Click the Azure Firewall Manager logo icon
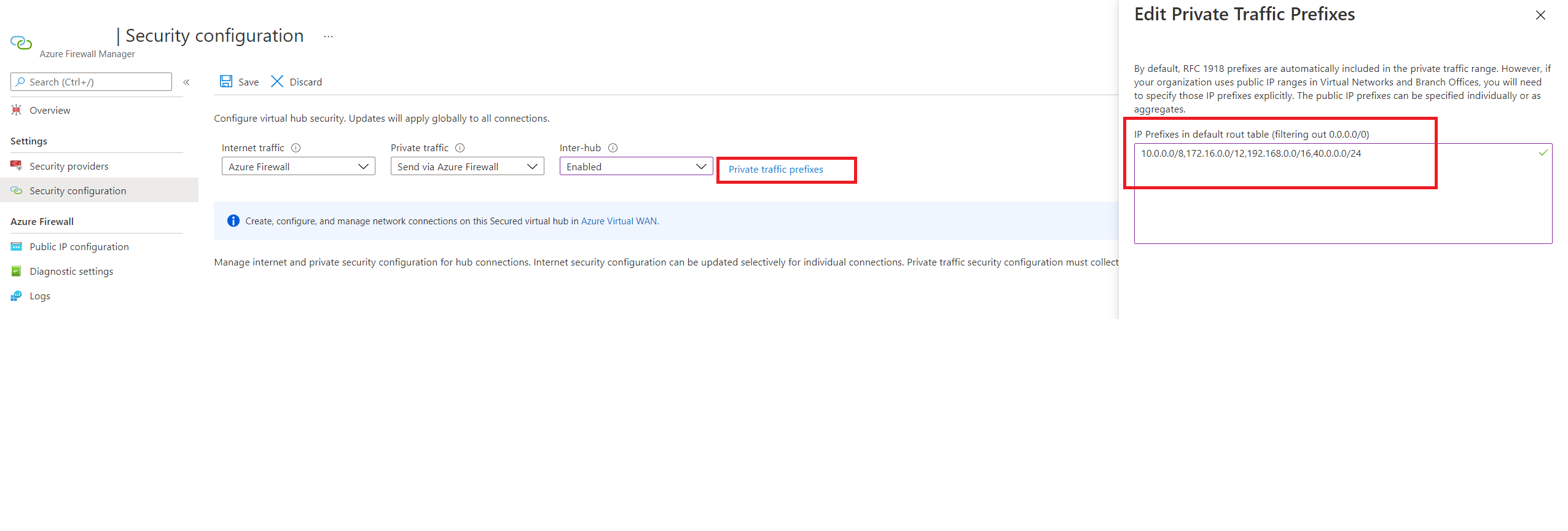The image size is (1568, 531). click(x=21, y=43)
